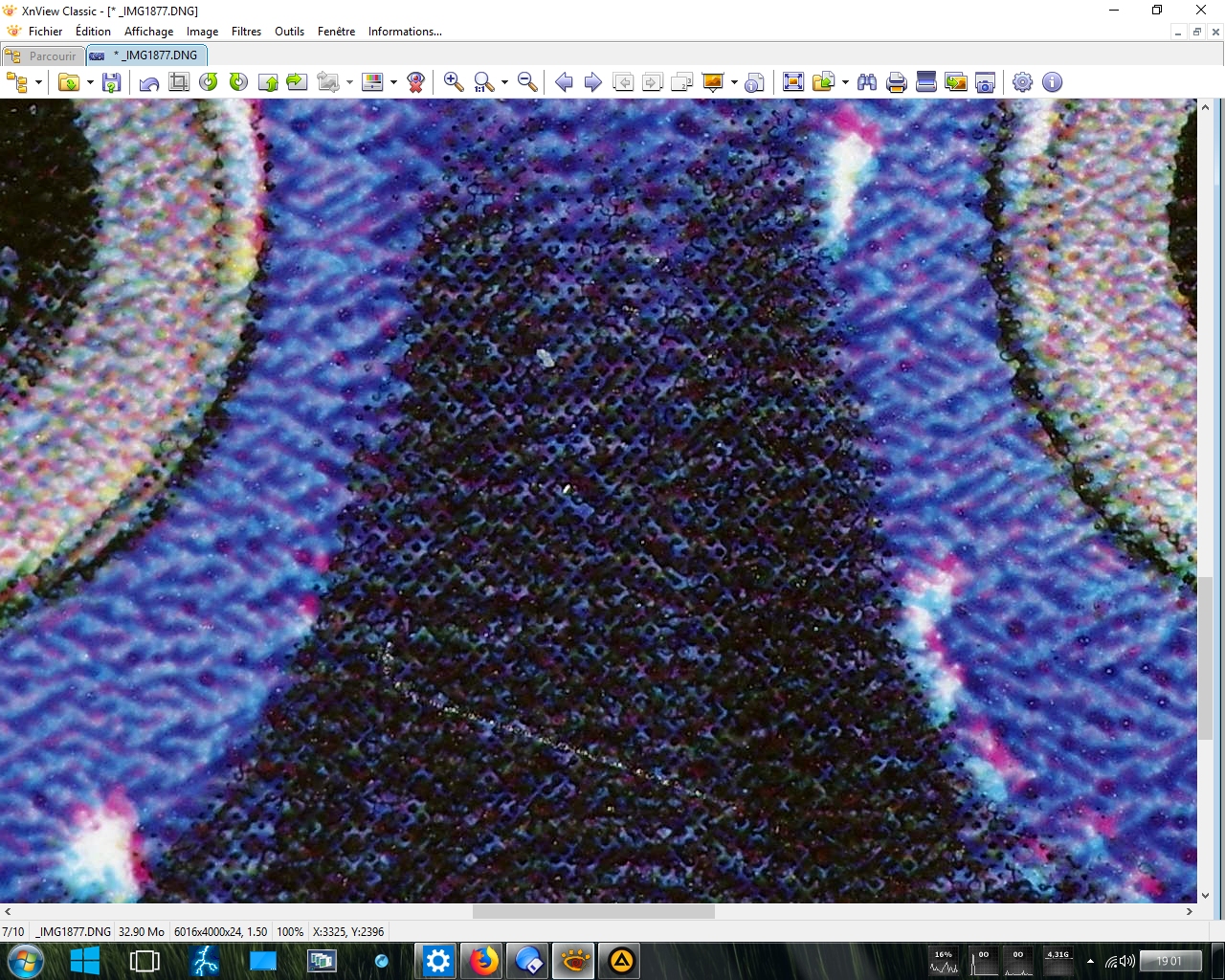The image size is (1225, 980).
Task: Print the image with printer icon
Action: coord(897,82)
